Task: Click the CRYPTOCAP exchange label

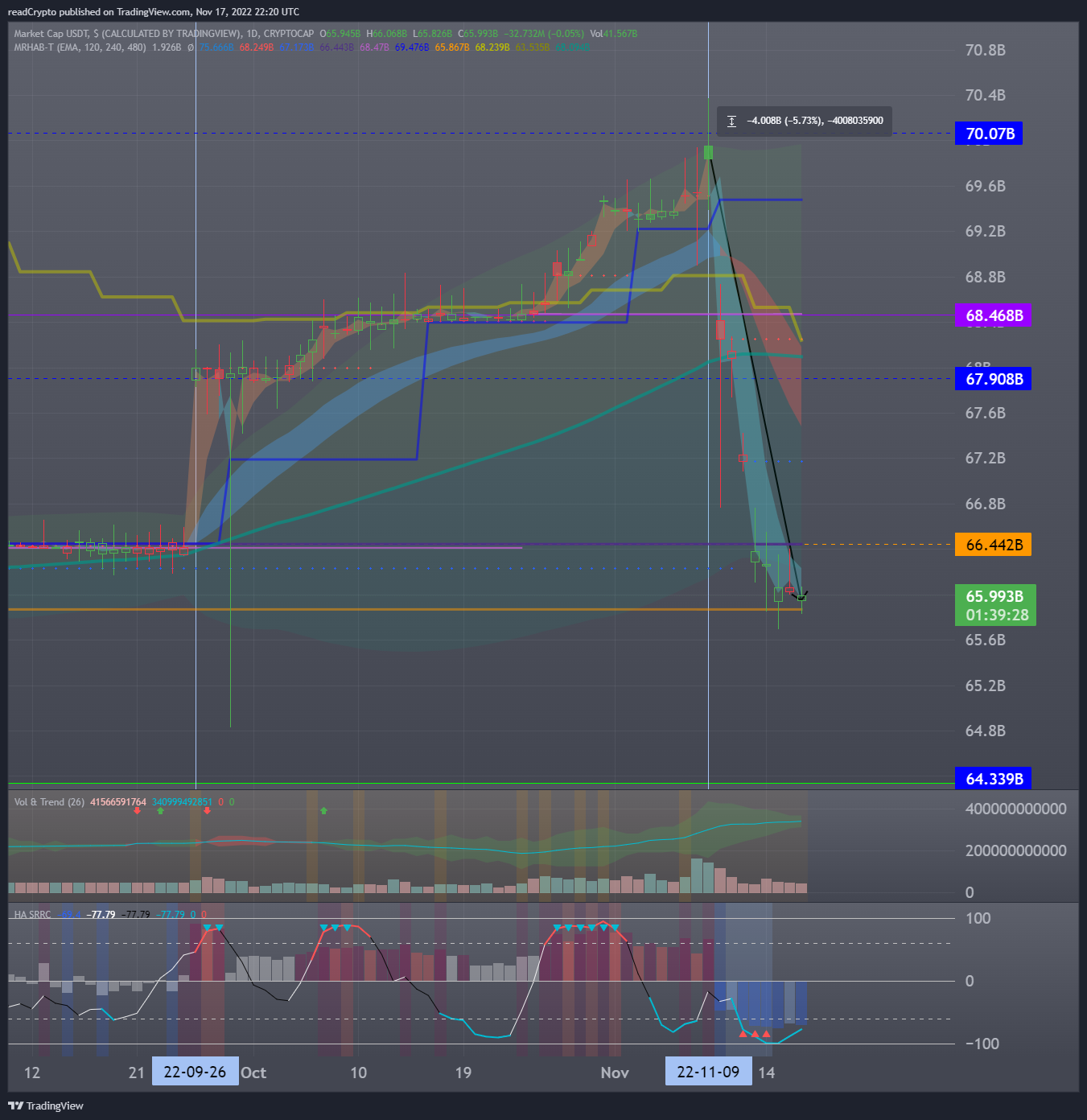Action: click(289, 34)
